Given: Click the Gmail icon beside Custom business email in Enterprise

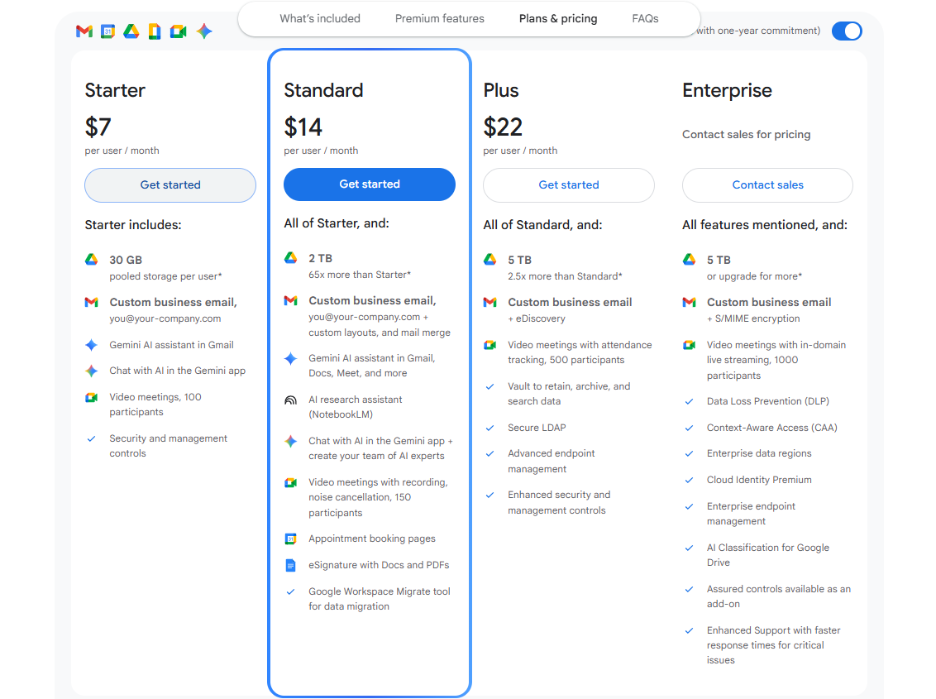Looking at the screenshot, I should click(x=687, y=302).
